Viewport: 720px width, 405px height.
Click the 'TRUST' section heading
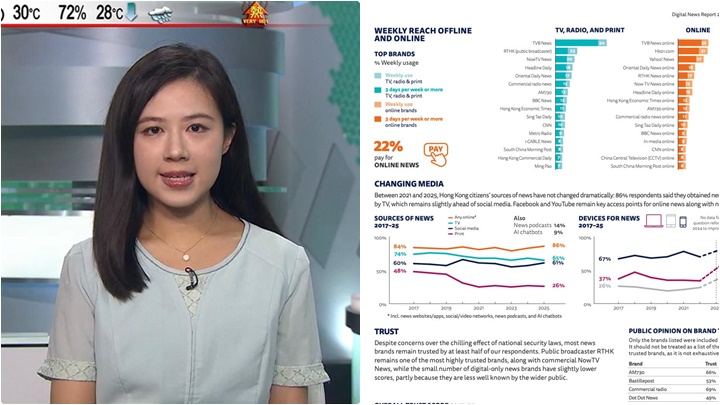tap(386, 332)
